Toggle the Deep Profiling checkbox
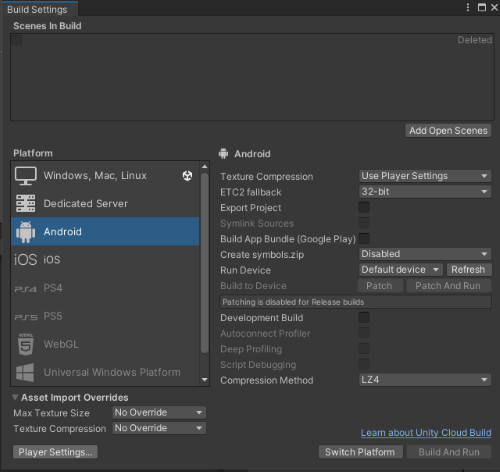The width and height of the screenshot is (500, 472). (x=364, y=349)
